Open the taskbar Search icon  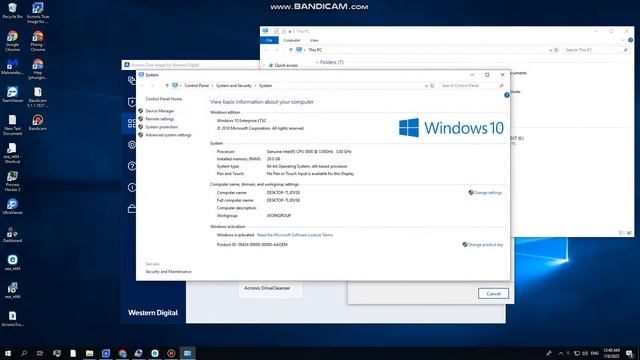click(x=24, y=353)
